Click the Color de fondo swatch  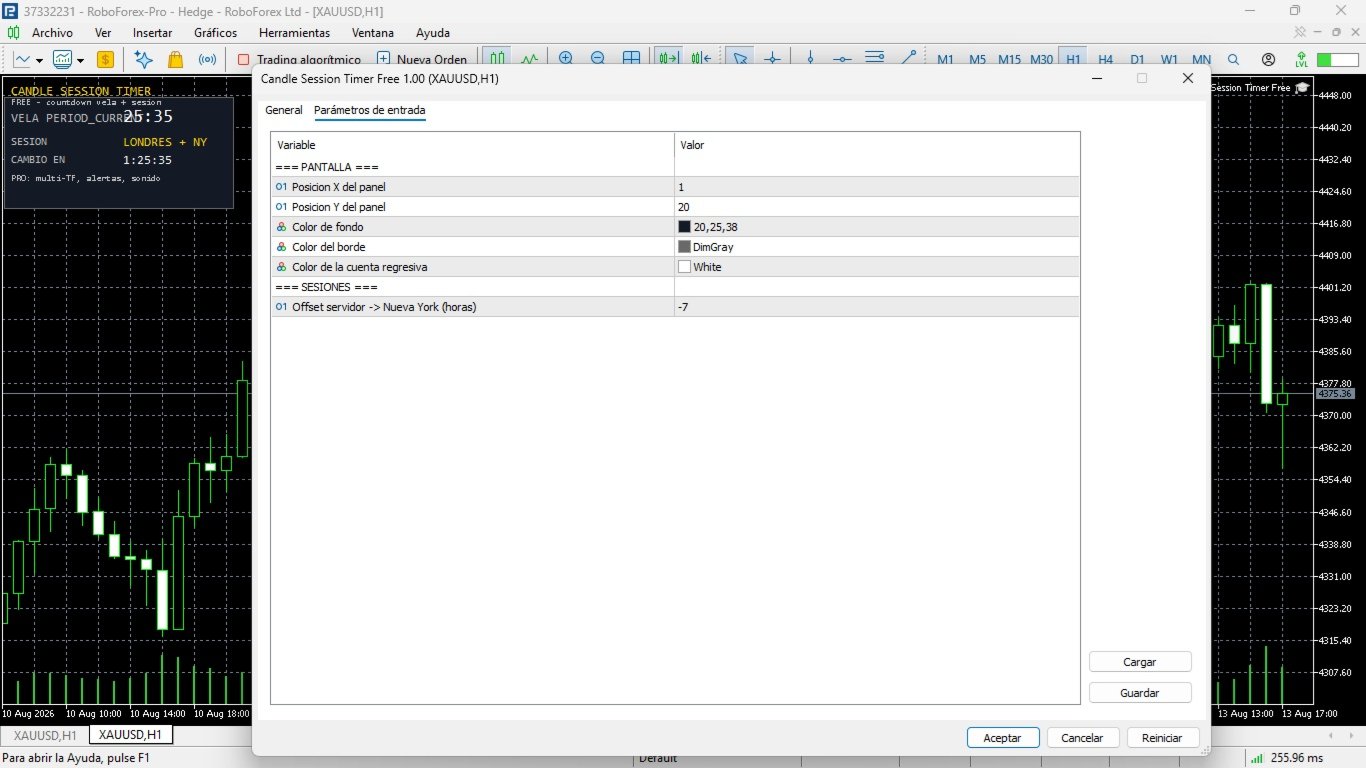click(684, 227)
